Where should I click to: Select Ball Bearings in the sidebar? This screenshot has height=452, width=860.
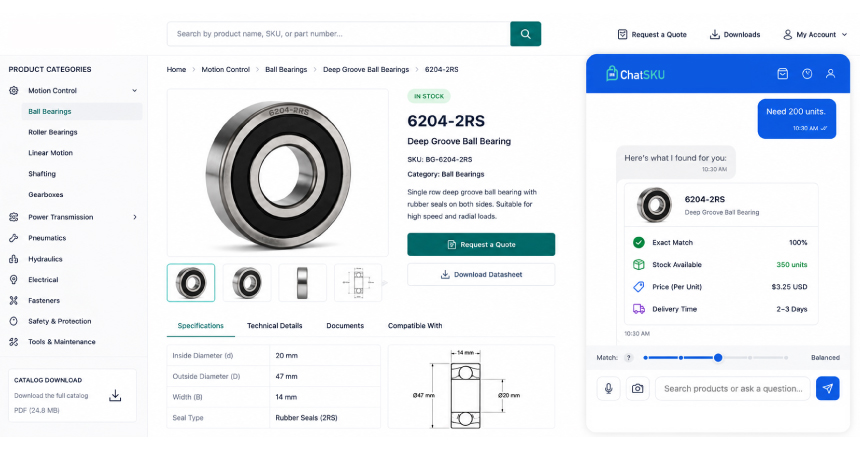(82, 111)
